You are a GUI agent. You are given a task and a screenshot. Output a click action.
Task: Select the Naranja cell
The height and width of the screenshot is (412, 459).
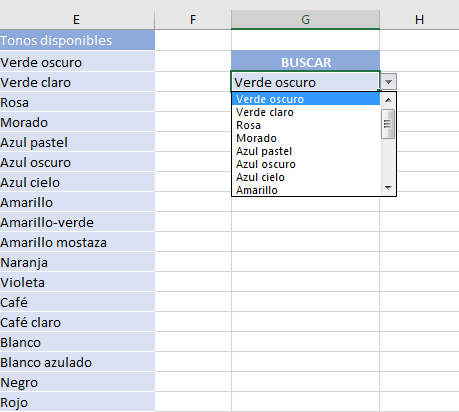coord(77,261)
